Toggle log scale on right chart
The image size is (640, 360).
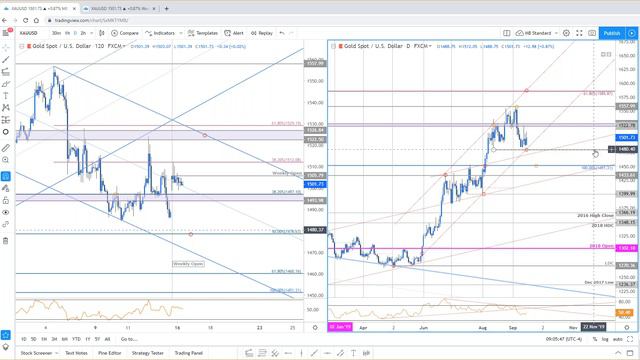[x=605, y=339]
